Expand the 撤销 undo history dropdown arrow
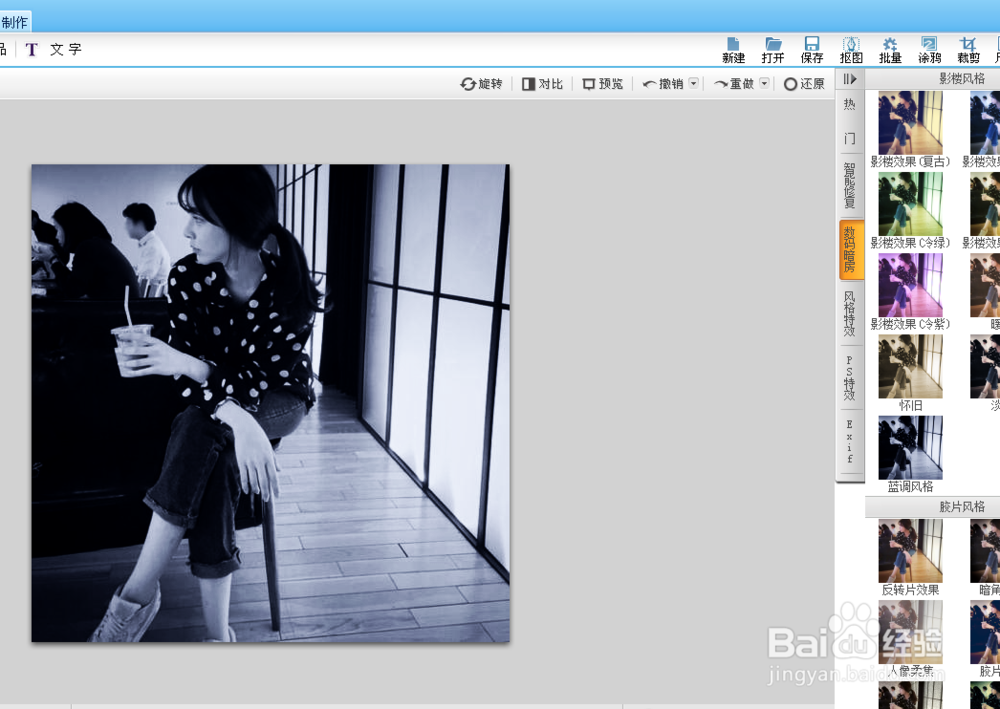Viewport: 1000px width, 709px height. (693, 83)
